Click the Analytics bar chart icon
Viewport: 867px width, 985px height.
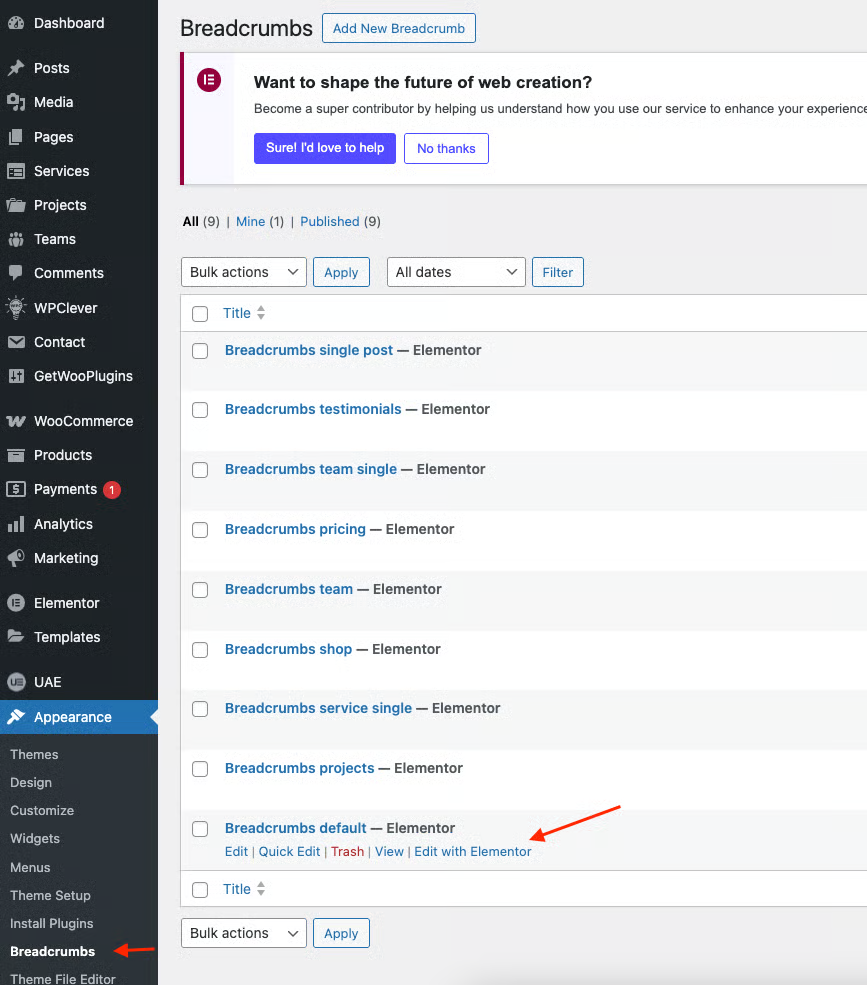point(16,524)
